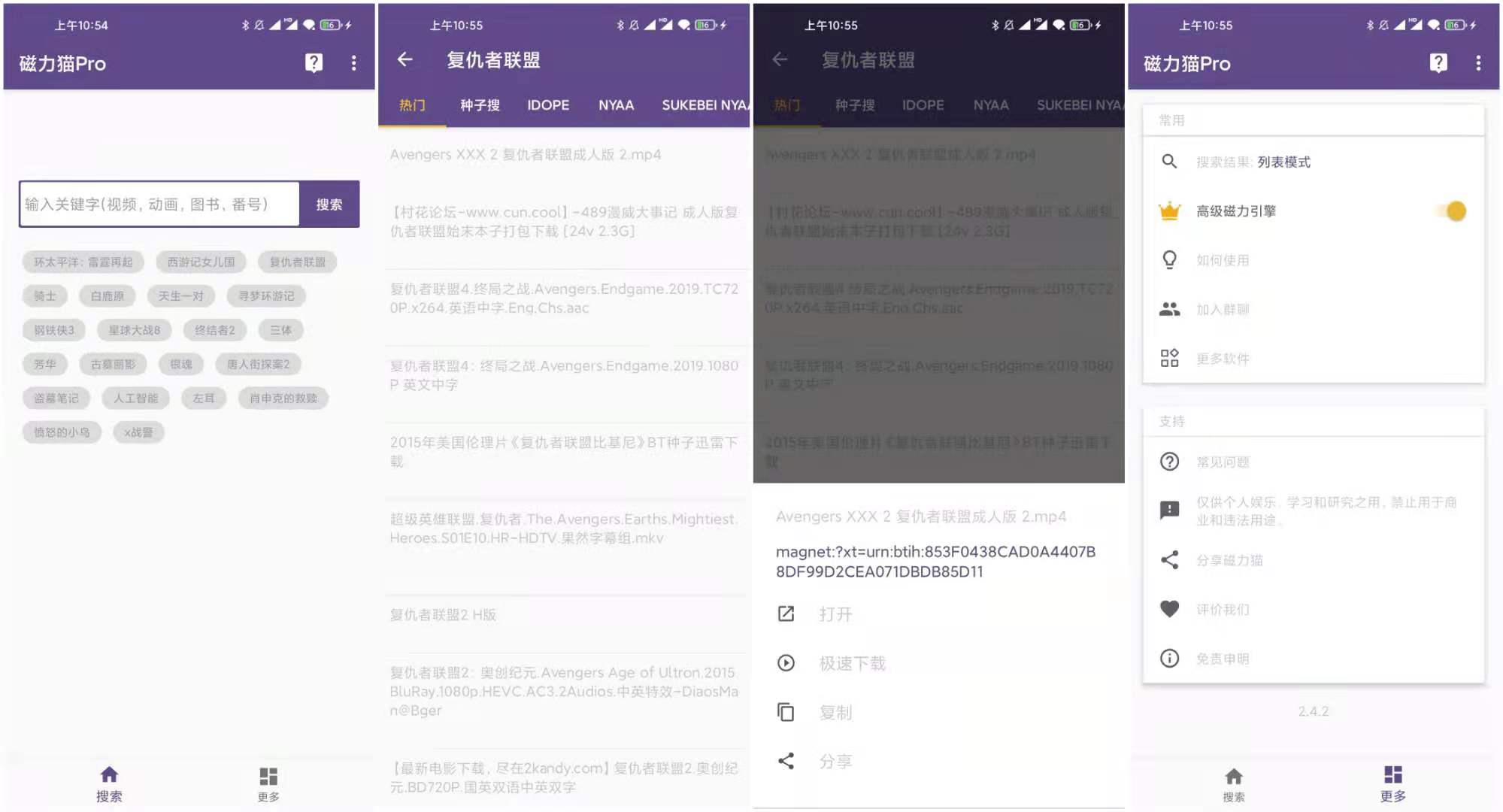Tap the 分享 share icon under the magnet link
The height and width of the screenshot is (812, 1503).
(x=785, y=761)
